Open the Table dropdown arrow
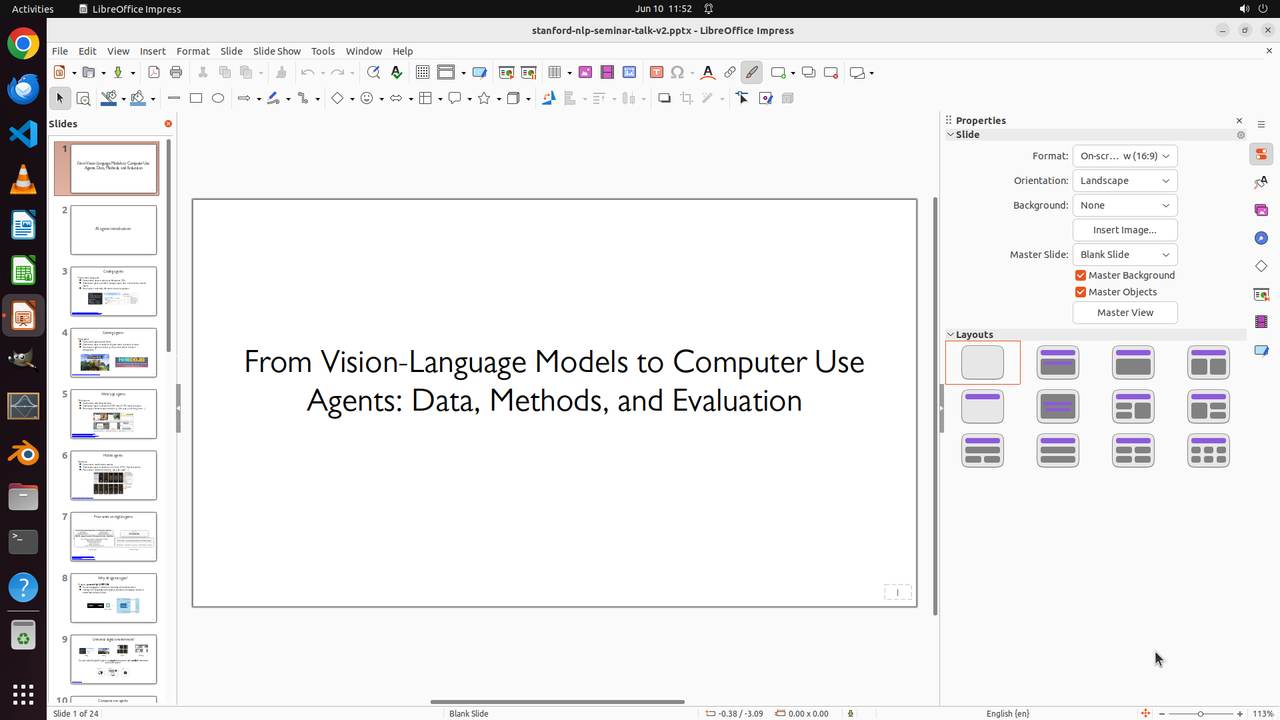This screenshot has width=1280, height=720. pyautogui.click(x=569, y=72)
